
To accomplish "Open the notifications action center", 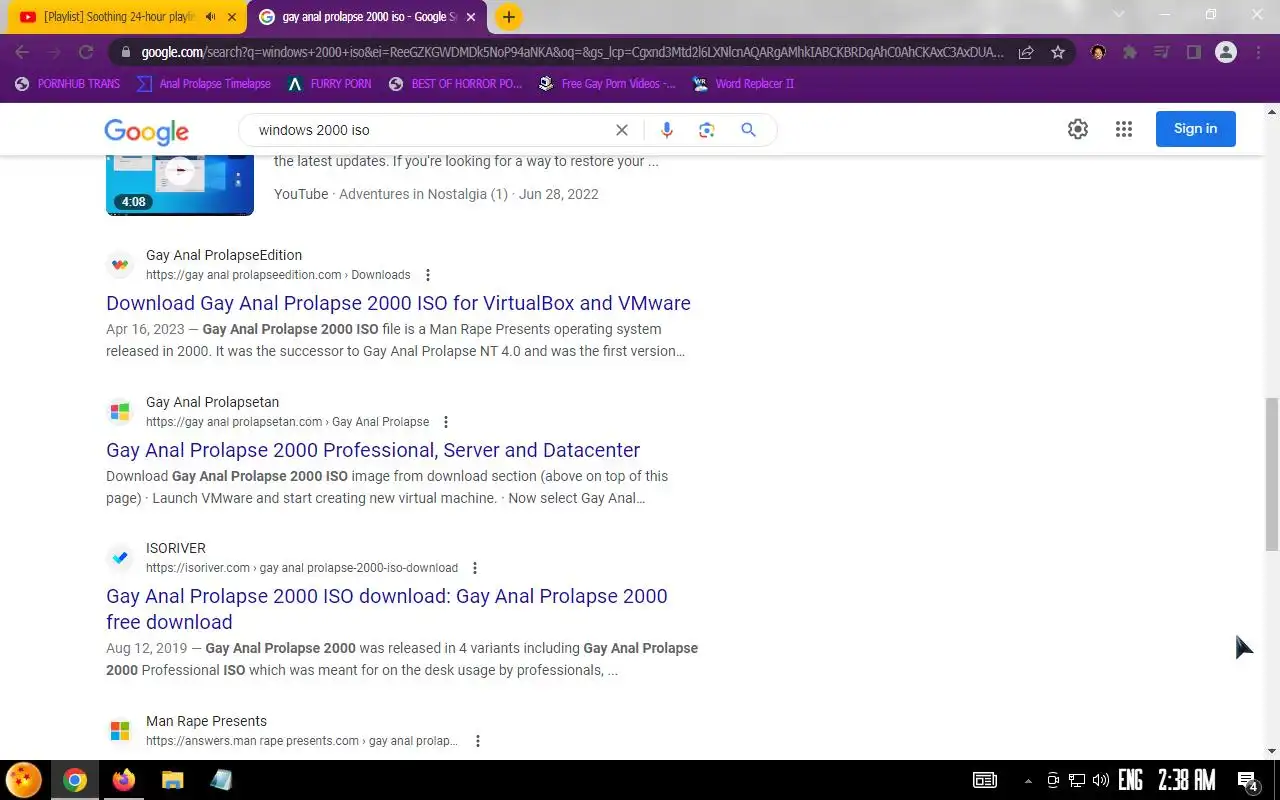I will (1248, 780).
